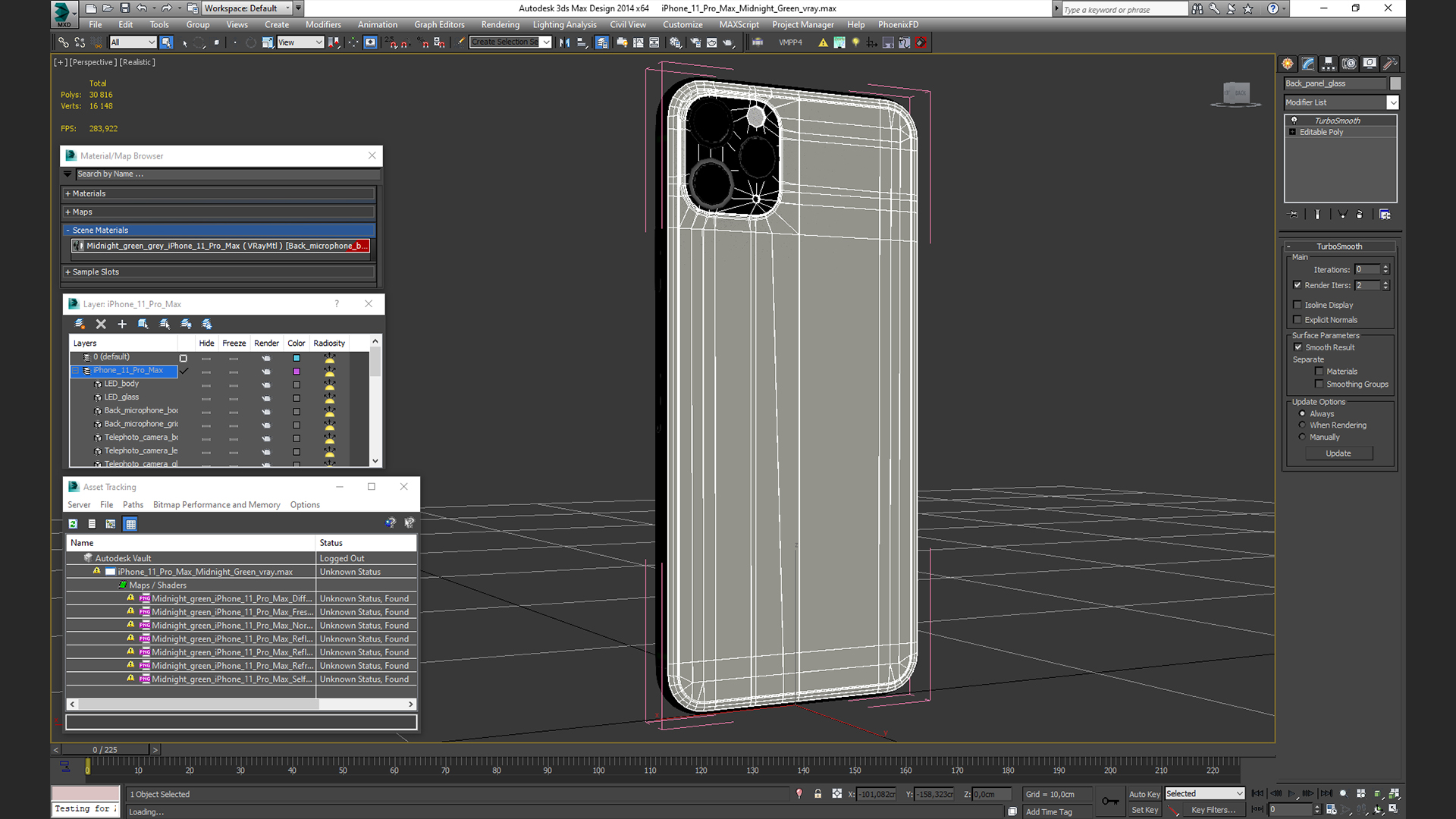The height and width of the screenshot is (819, 1456).
Task: Expand the Editable Poly stack entry
Action: click(1293, 132)
